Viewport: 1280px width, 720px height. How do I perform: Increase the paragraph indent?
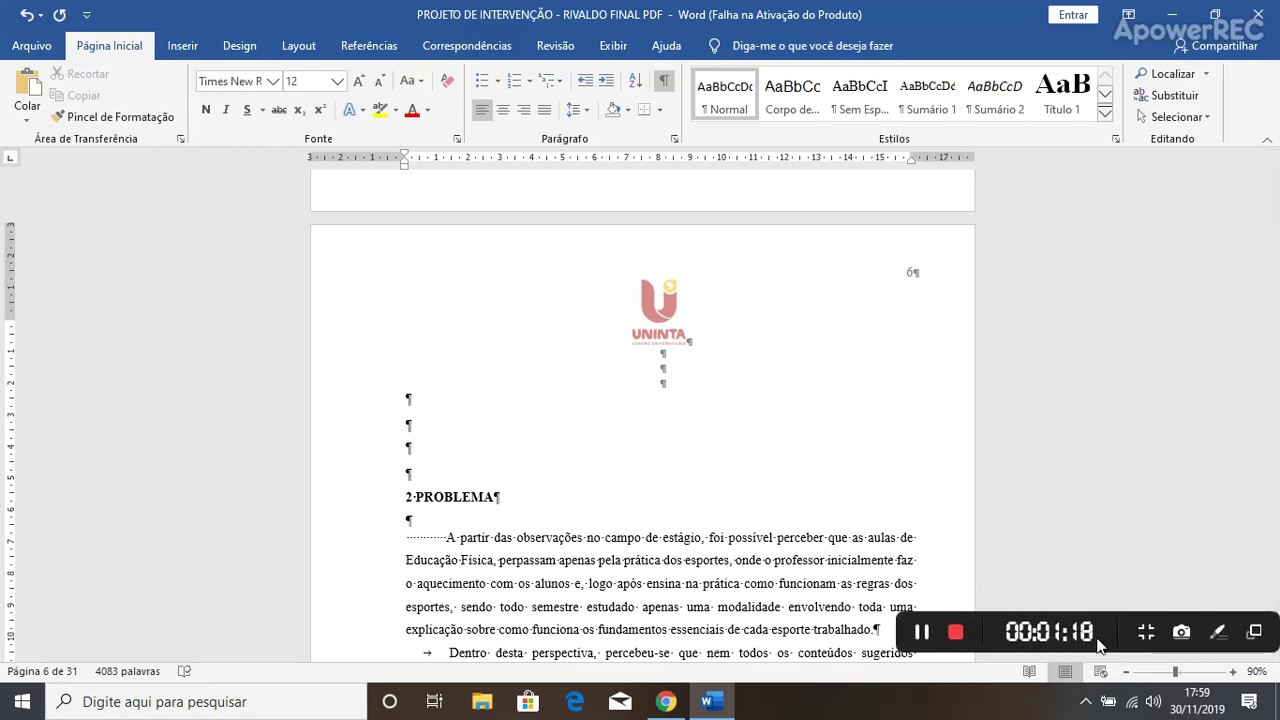click(609, 81)
